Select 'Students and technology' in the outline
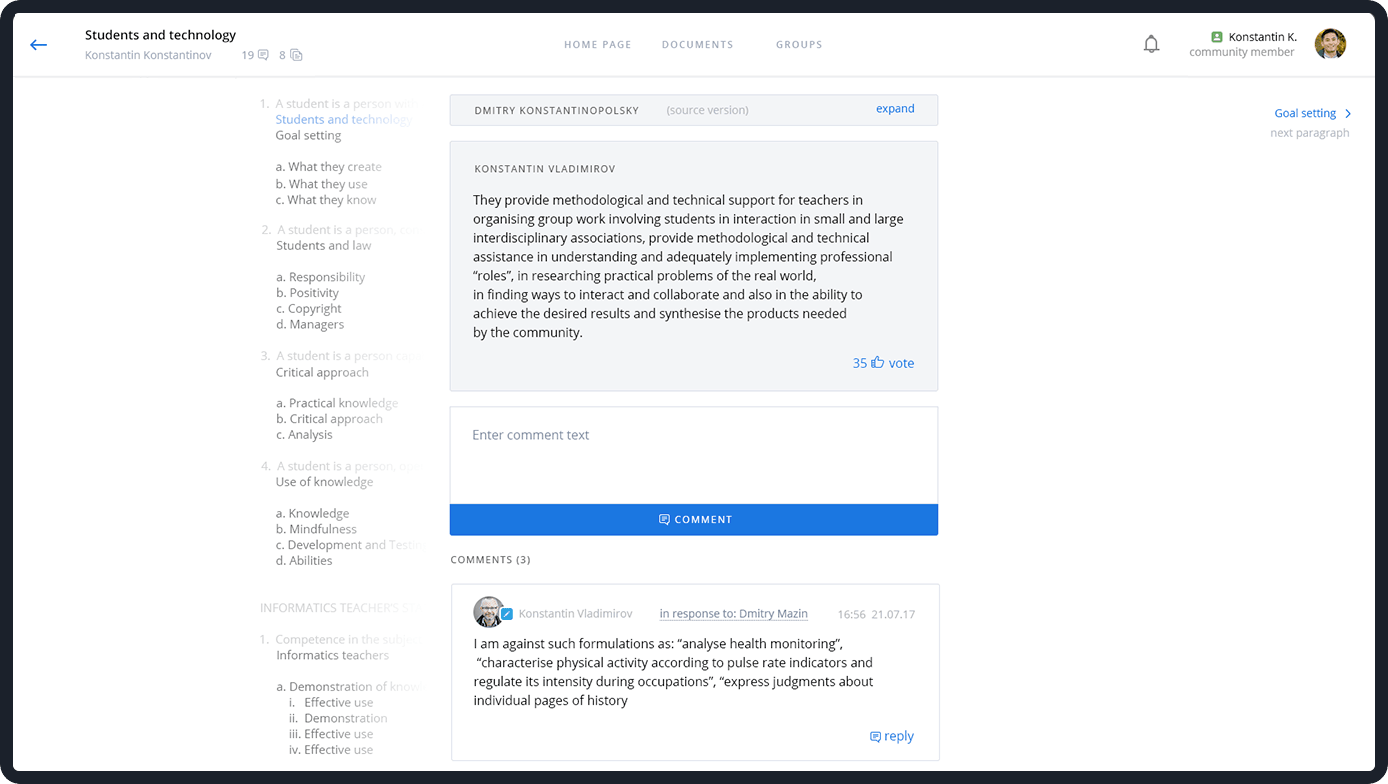The height and width of the screenshot is (784, 1388). (x=343, y=120)
